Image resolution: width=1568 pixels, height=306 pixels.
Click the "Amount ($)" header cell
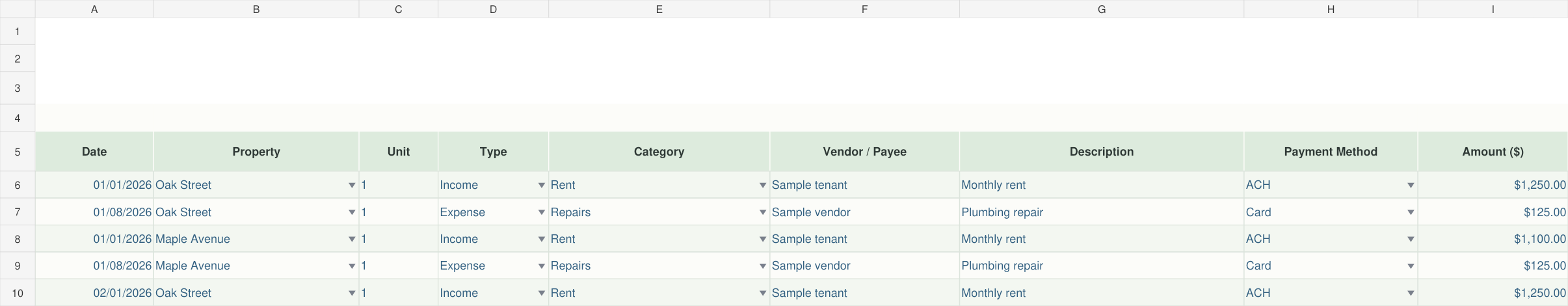click(x=1493, y=152)
